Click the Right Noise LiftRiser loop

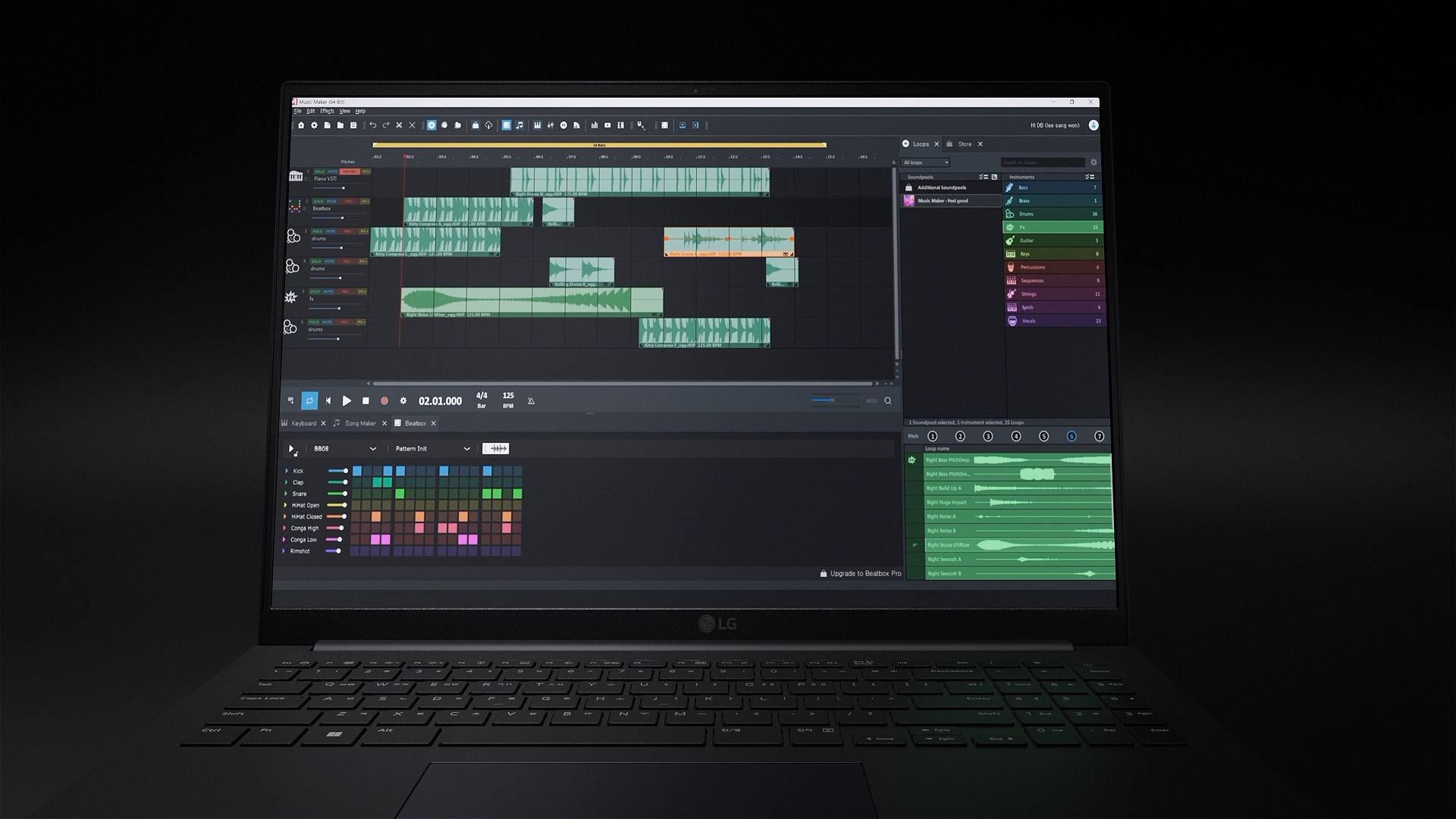1019,545
